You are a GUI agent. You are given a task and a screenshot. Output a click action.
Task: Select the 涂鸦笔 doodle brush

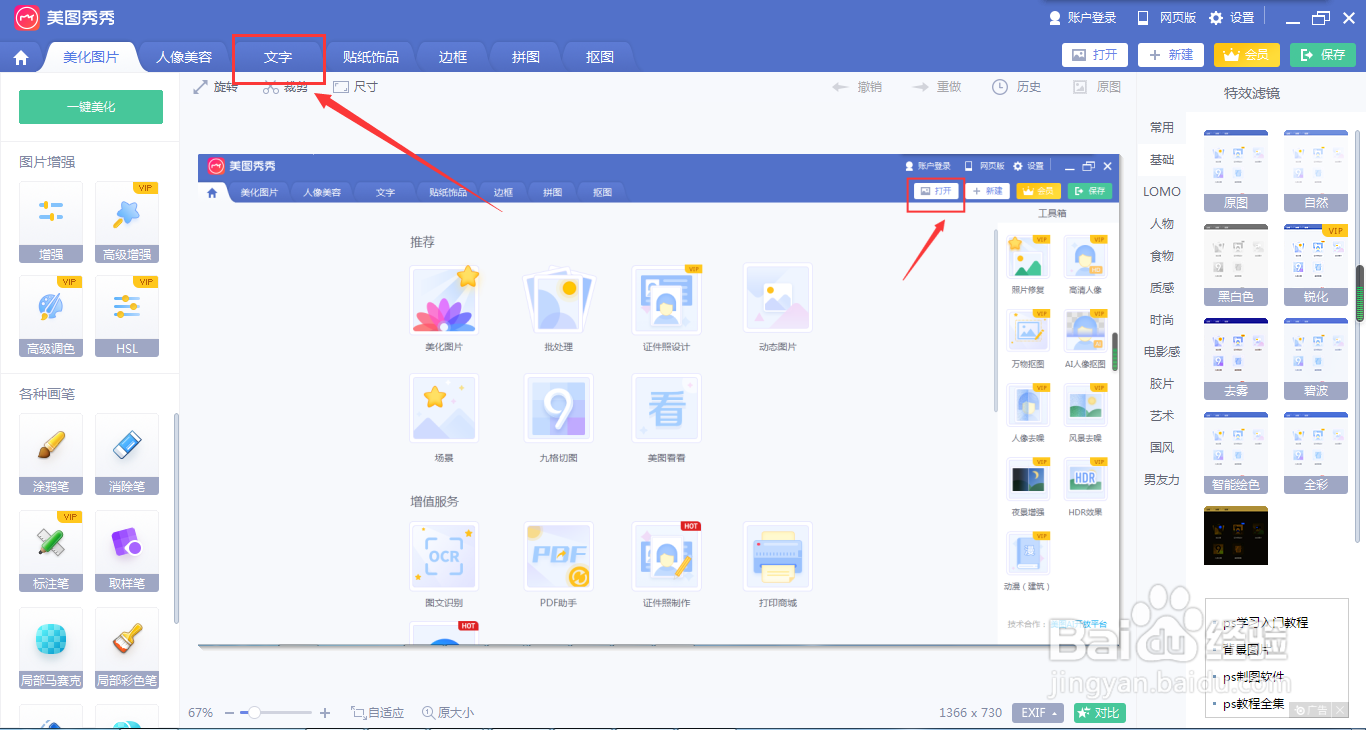tap(51, 455)
